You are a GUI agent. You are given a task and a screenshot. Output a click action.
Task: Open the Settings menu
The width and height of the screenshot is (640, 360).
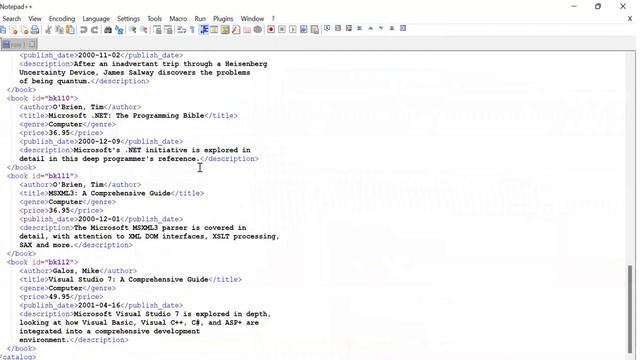pyautogui.click(x=128, y=19)
